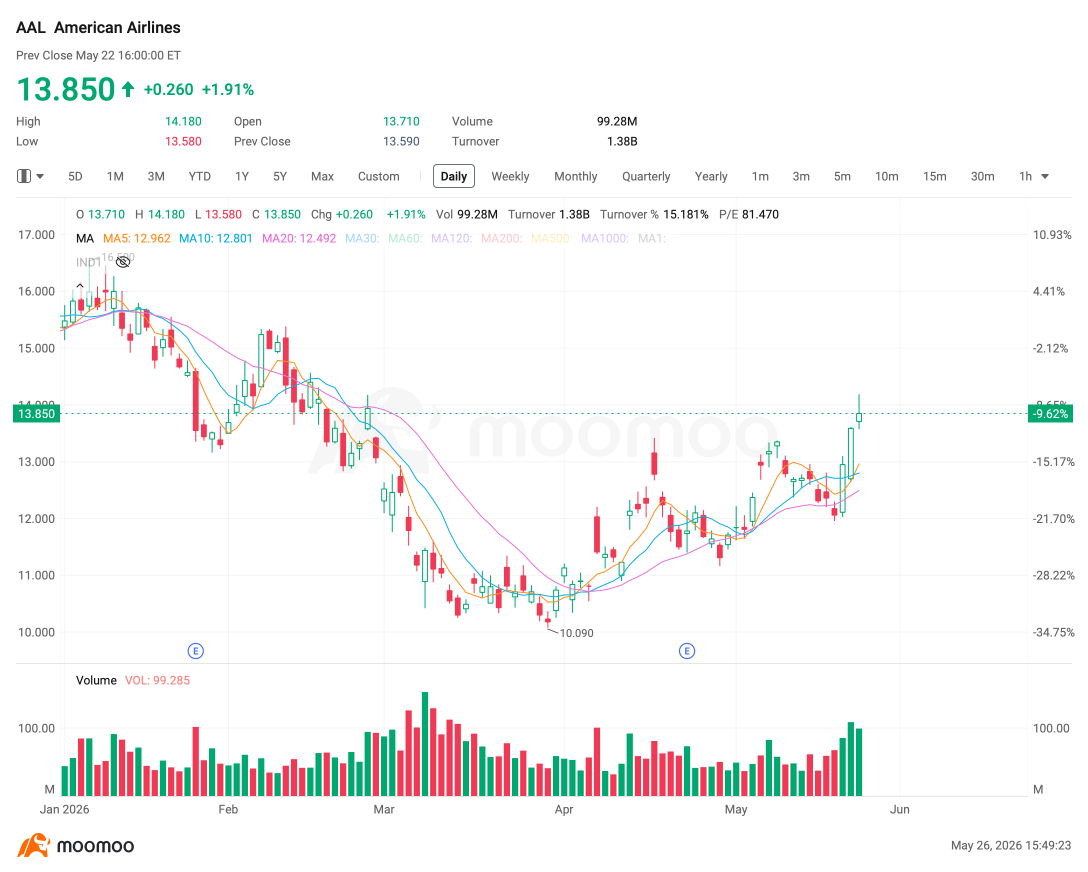Click the Turnover value 1.38B

coord(622,142)
